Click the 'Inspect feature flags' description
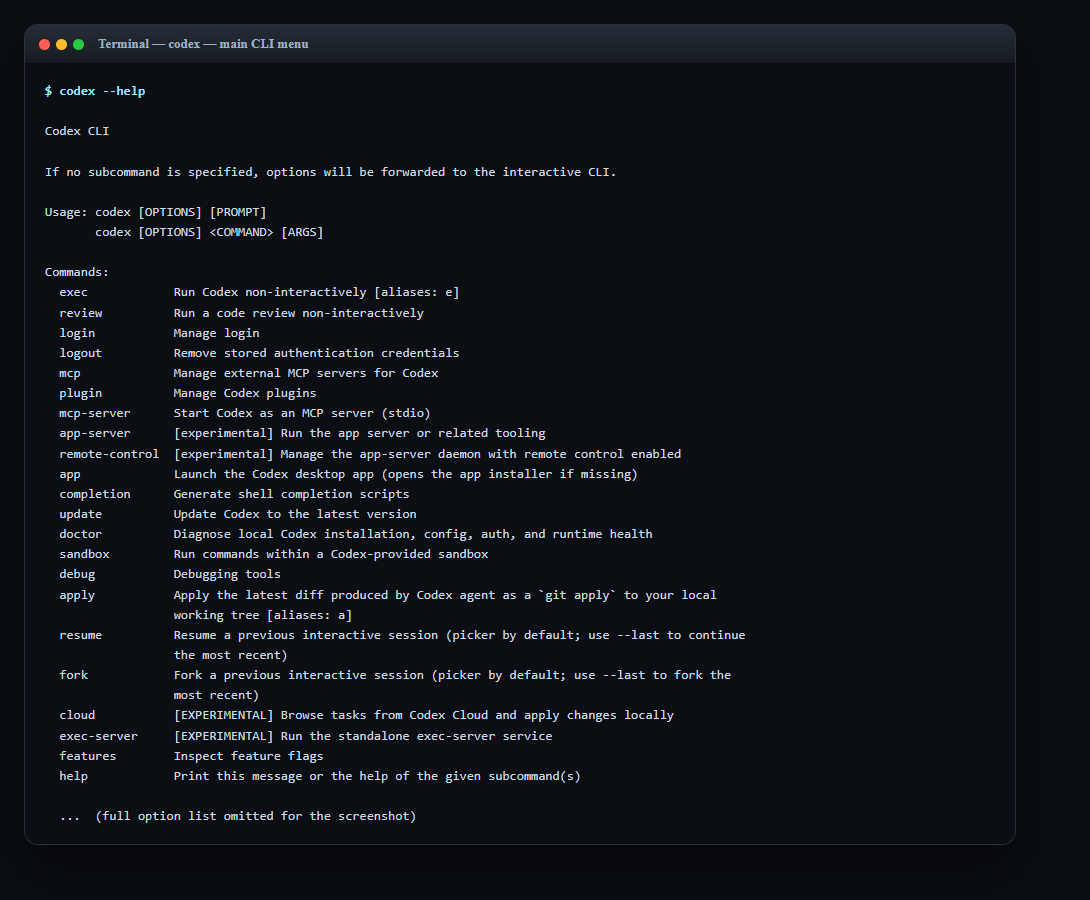 point(248,756)
